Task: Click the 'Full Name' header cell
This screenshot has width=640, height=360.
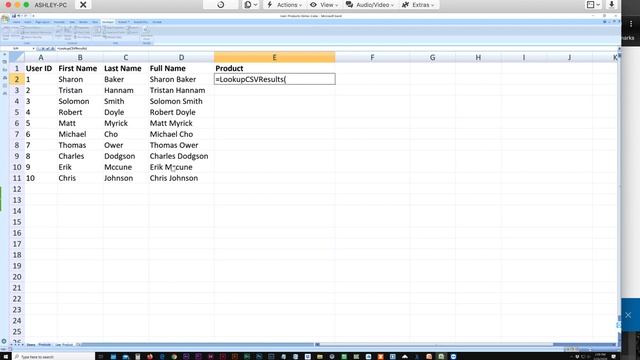Action: pyautogui.click(x=181, y=68)
